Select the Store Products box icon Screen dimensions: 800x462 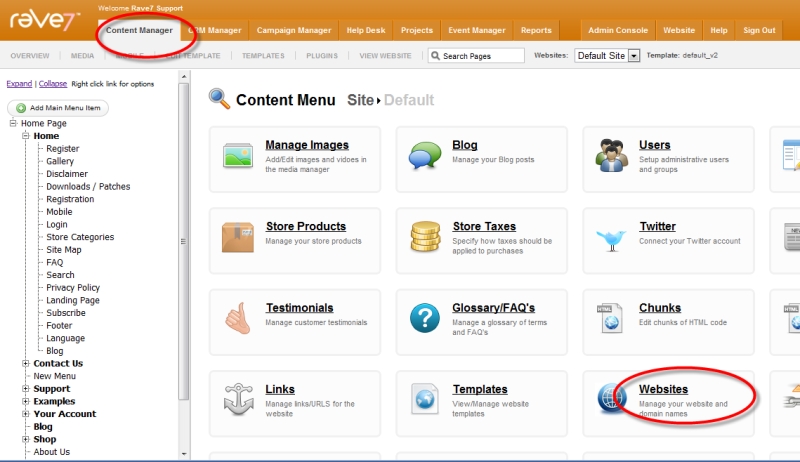coord(238,237)
